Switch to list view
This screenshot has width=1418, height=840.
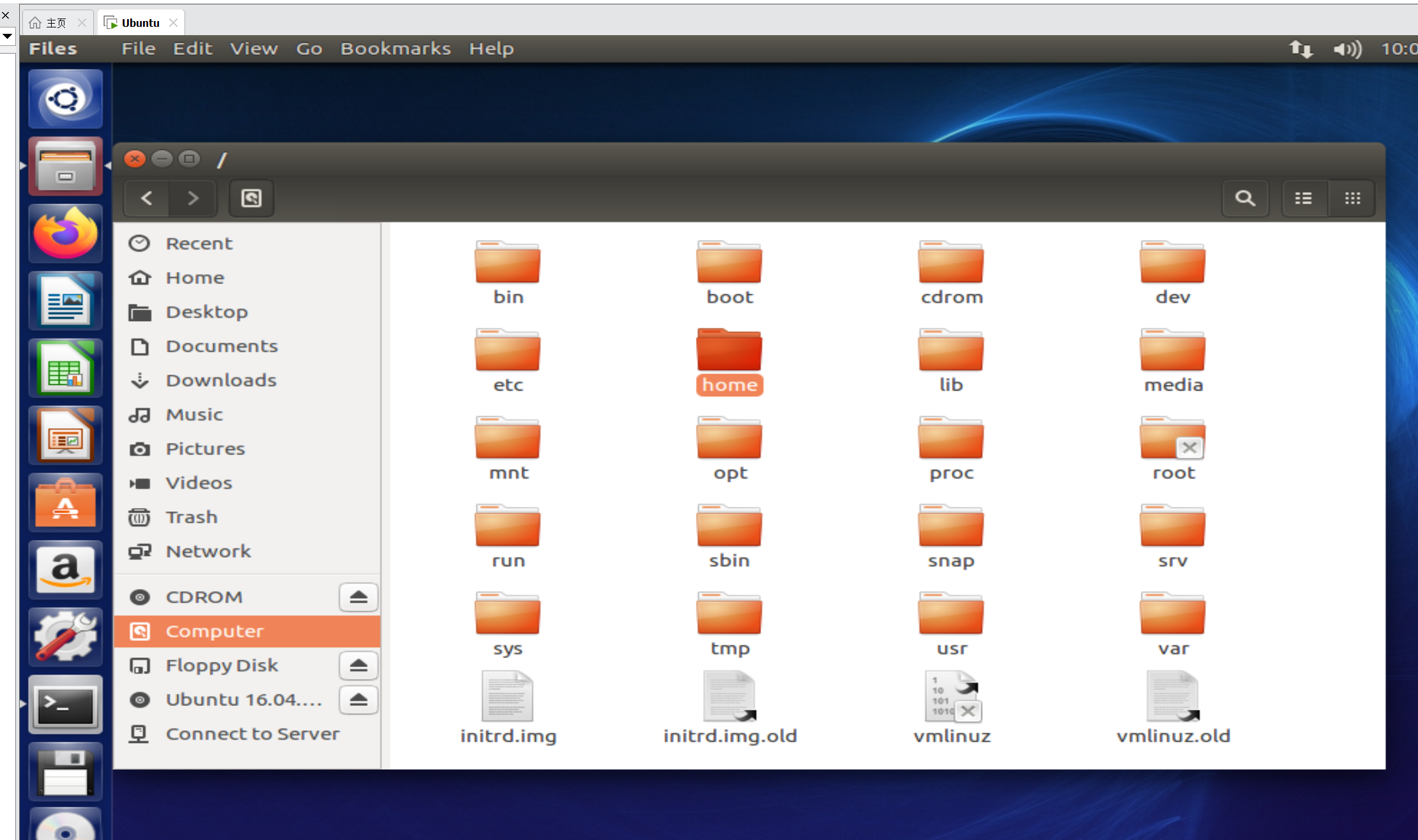(1303, 199)
